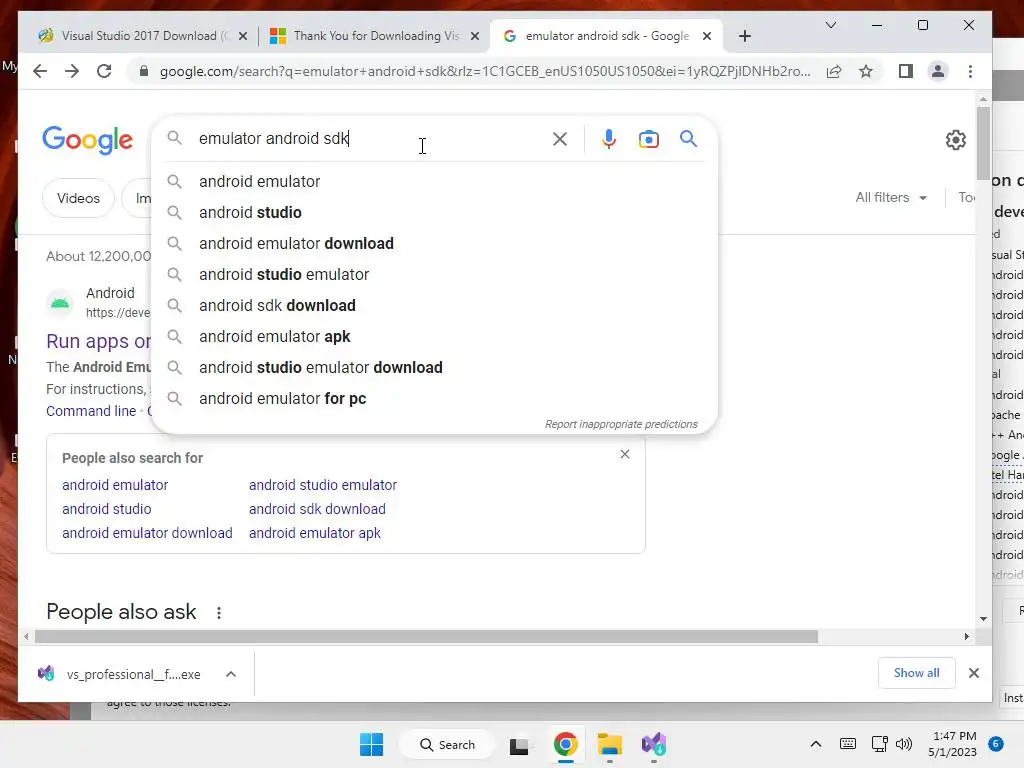Screen dimensions: 1024x768
Task: Click inside the search text field
Action: (372, 138)
